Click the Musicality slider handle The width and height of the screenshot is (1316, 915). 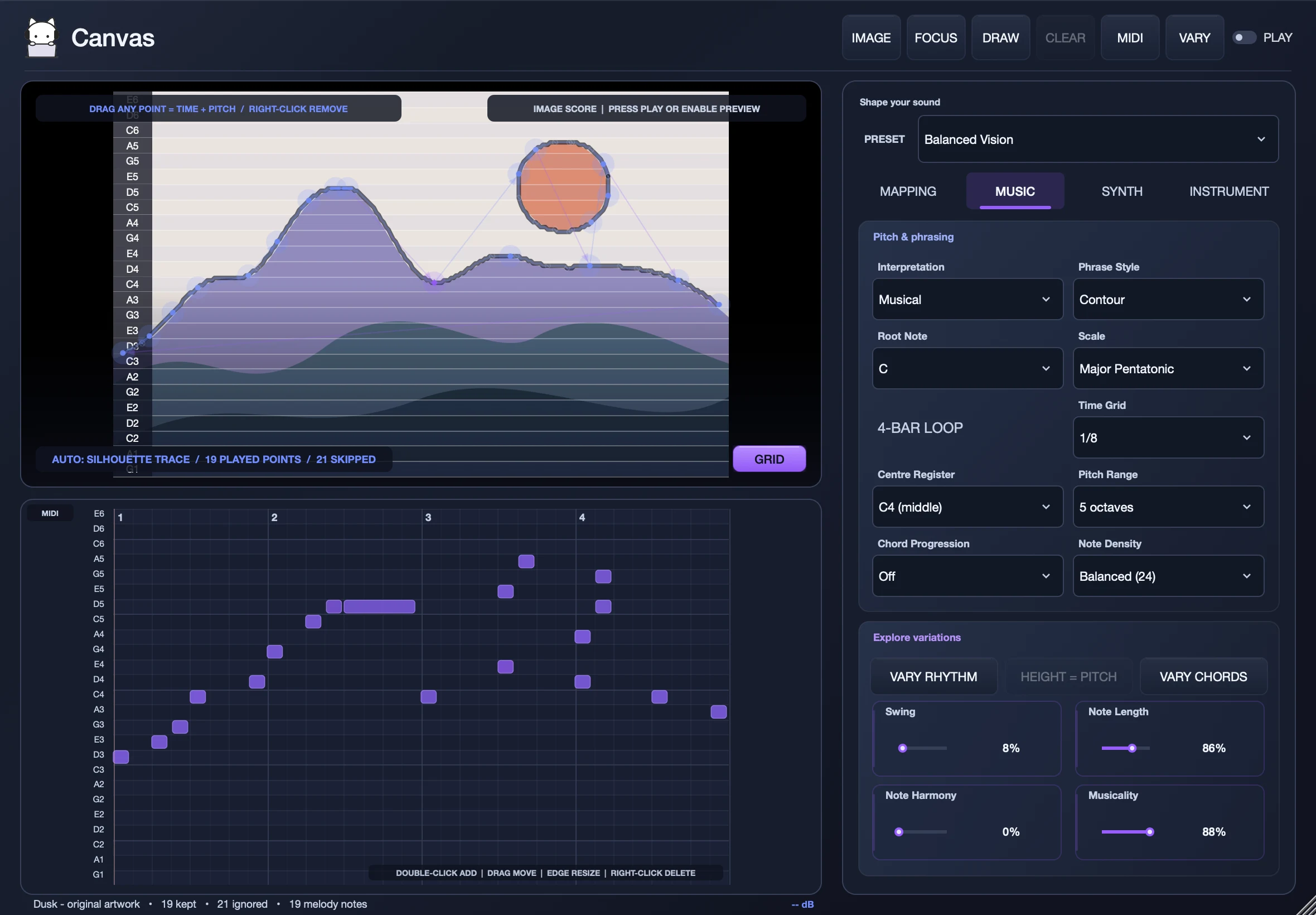pos(1149,832)
